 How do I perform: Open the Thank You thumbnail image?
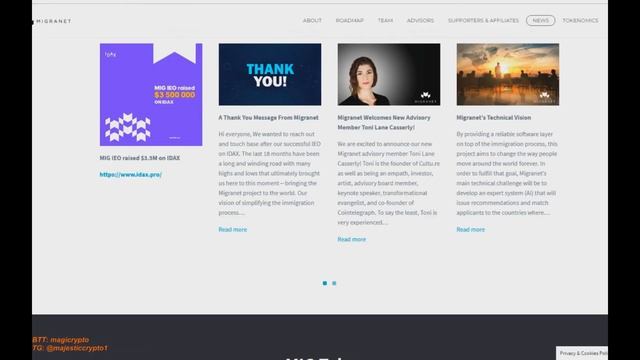point(270,75)
